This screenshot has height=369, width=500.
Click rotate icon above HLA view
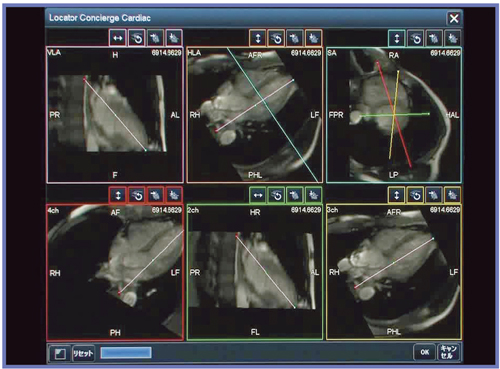click(276, 38)
